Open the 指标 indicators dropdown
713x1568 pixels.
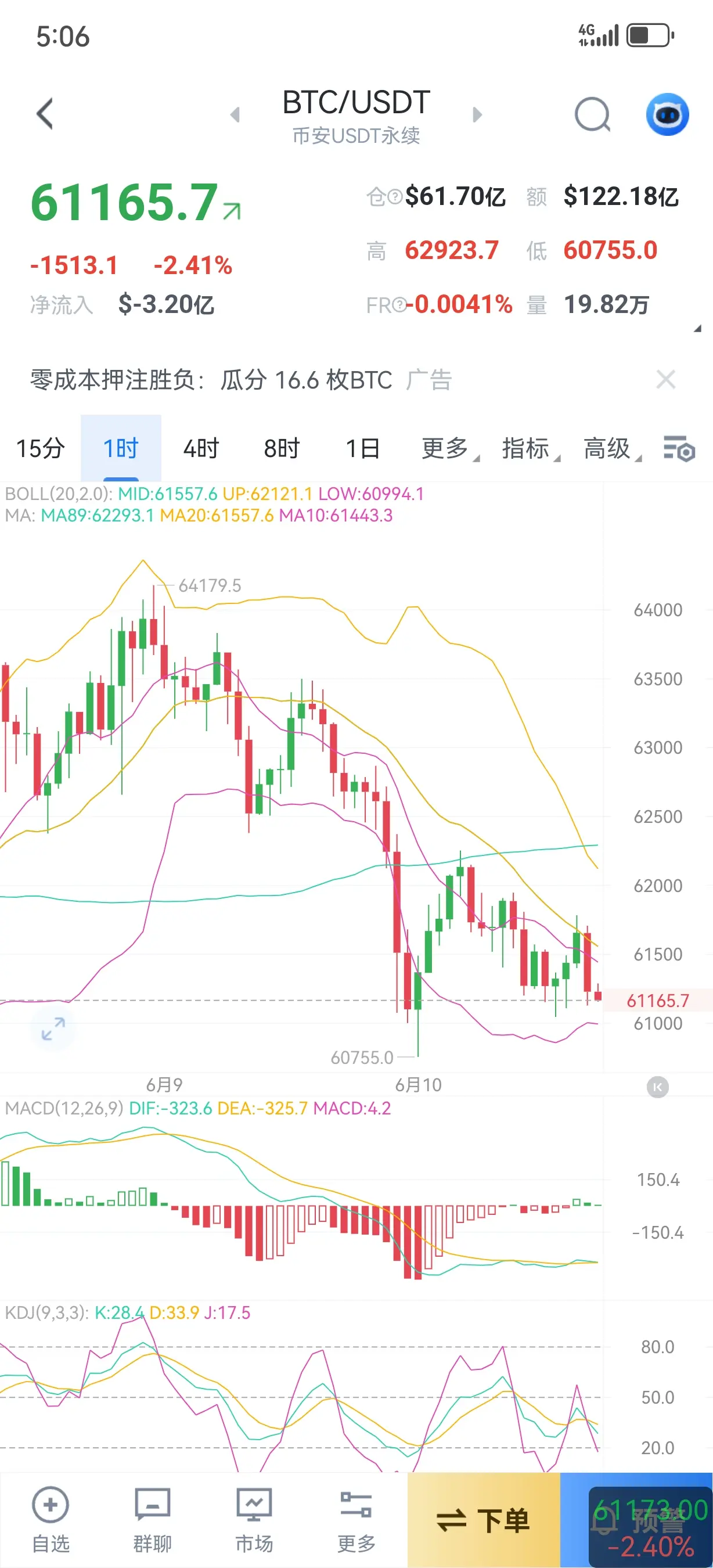531,448
